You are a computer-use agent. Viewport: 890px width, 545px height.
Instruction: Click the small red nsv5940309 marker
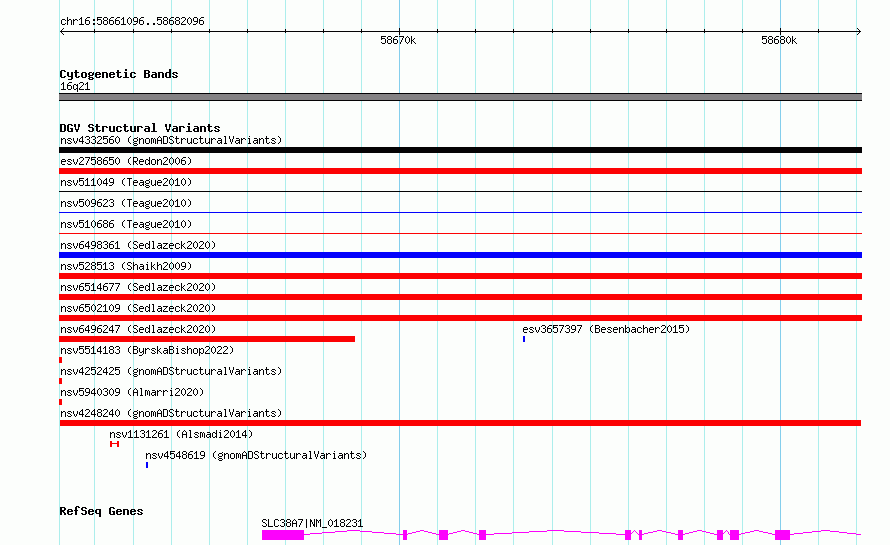click(x=61, y=402)
